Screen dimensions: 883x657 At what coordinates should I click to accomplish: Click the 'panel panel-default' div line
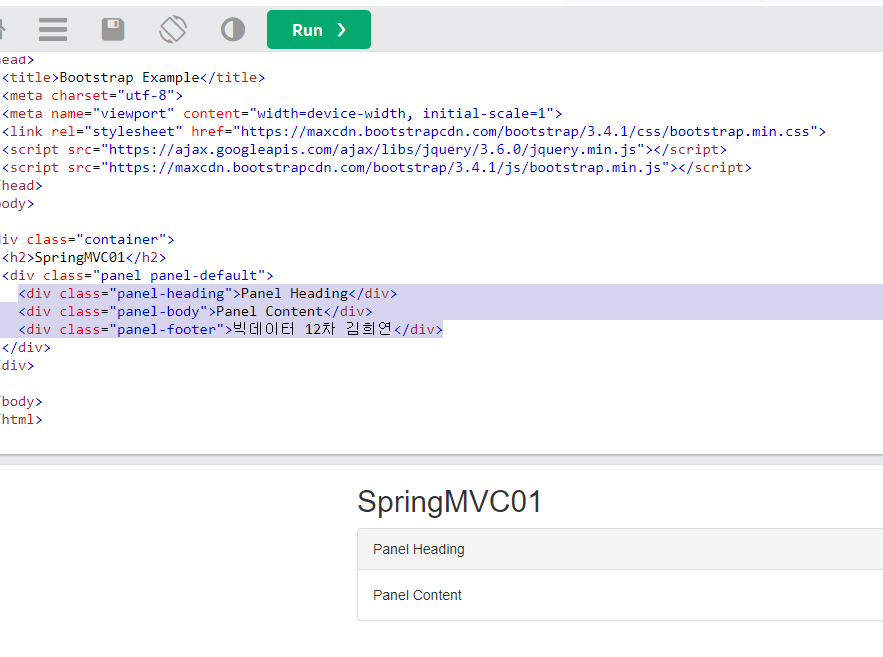pos(138,276)
